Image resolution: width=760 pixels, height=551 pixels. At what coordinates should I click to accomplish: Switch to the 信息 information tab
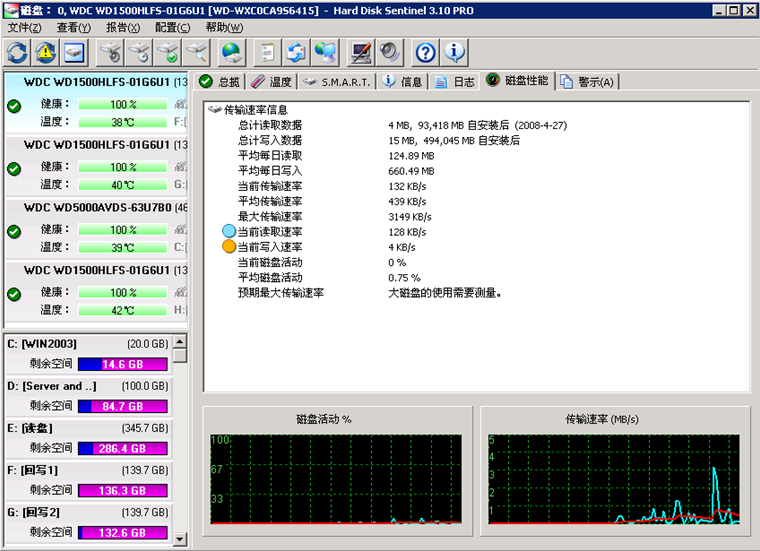[402, 81]
